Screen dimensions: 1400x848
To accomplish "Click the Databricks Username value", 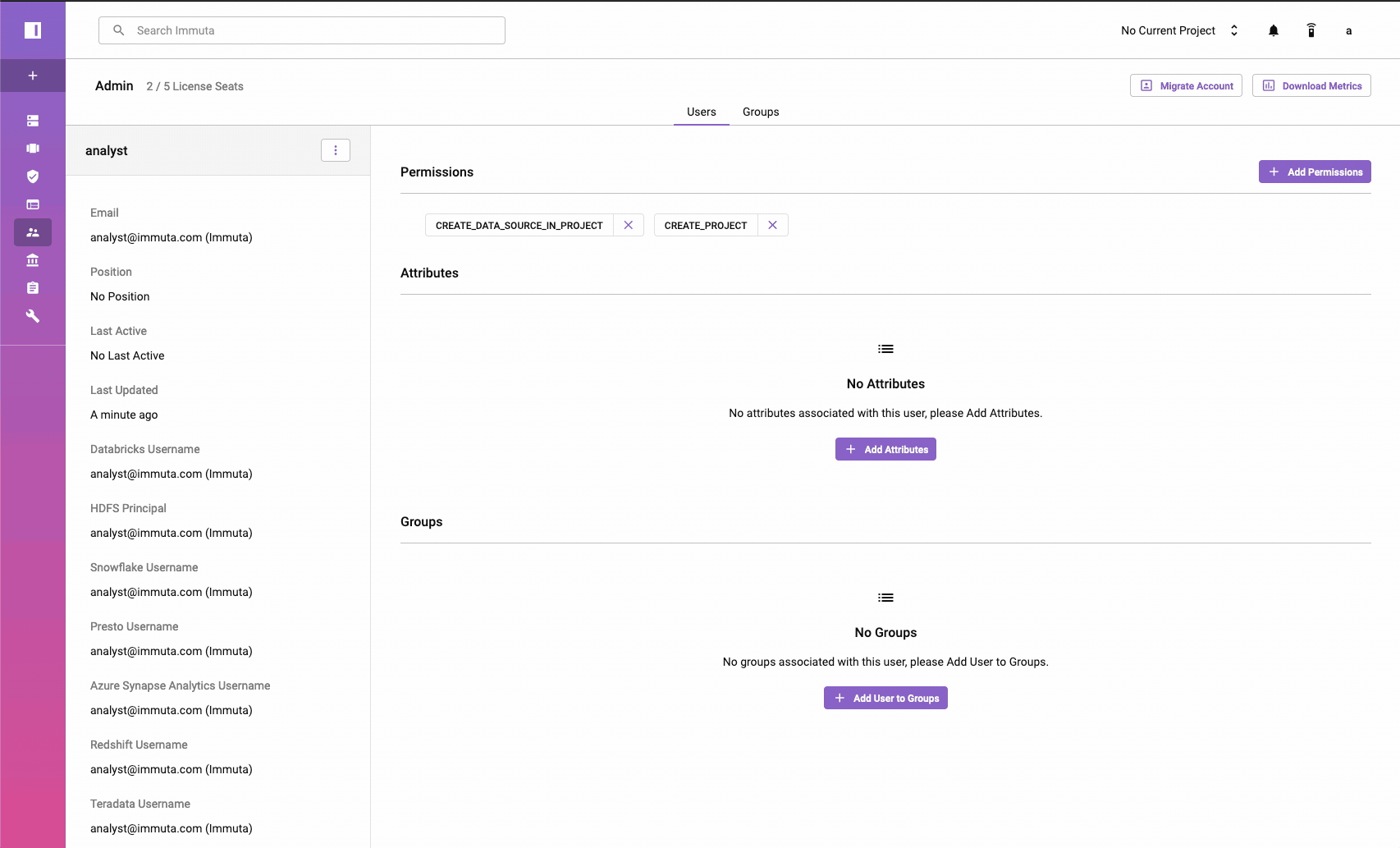I will click(172, 474).
